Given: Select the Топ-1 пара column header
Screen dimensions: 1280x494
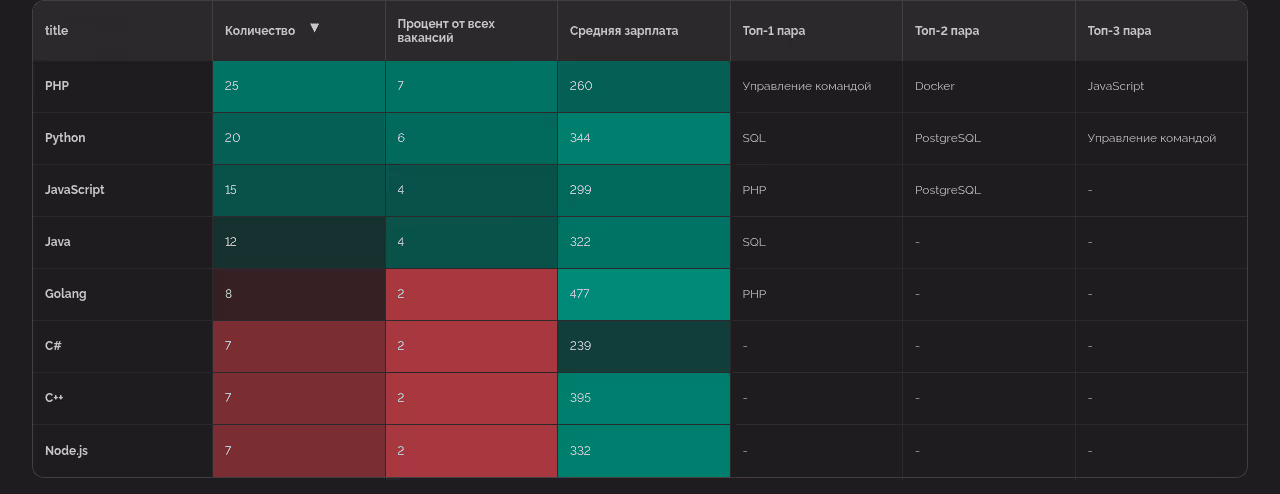Looking at the screenshot, I should click(773, 31).
